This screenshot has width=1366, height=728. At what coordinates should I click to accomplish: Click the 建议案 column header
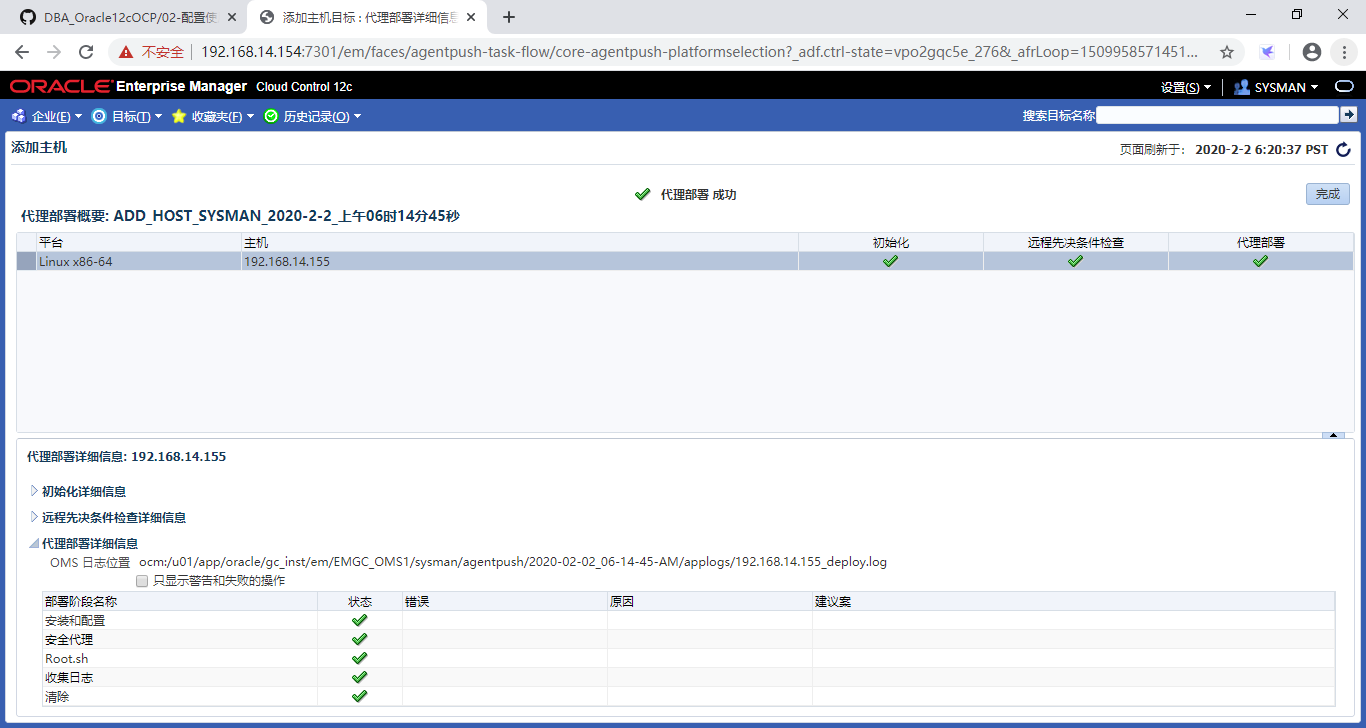click(x=1073, y=601)
